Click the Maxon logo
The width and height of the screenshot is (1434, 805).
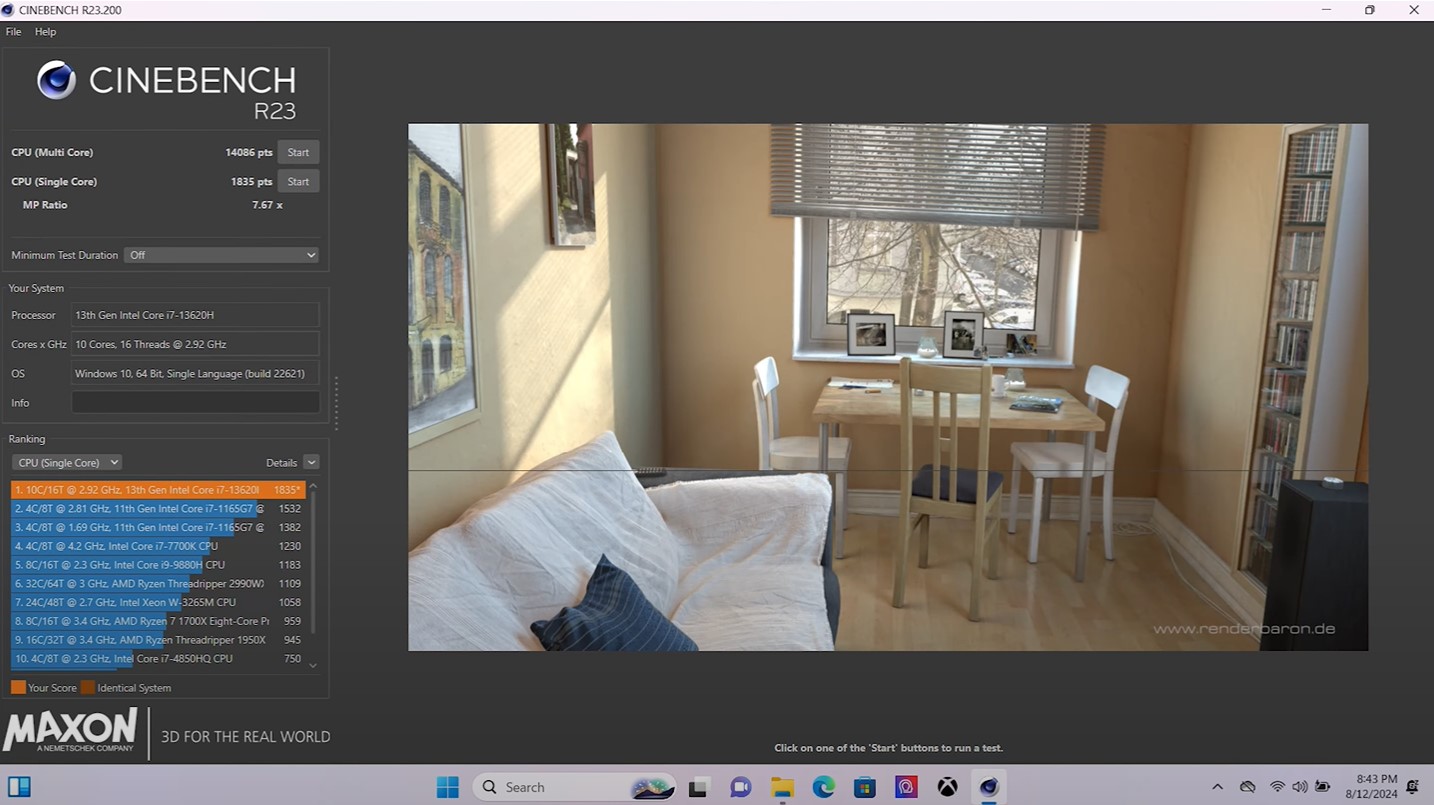pos(70,731)
